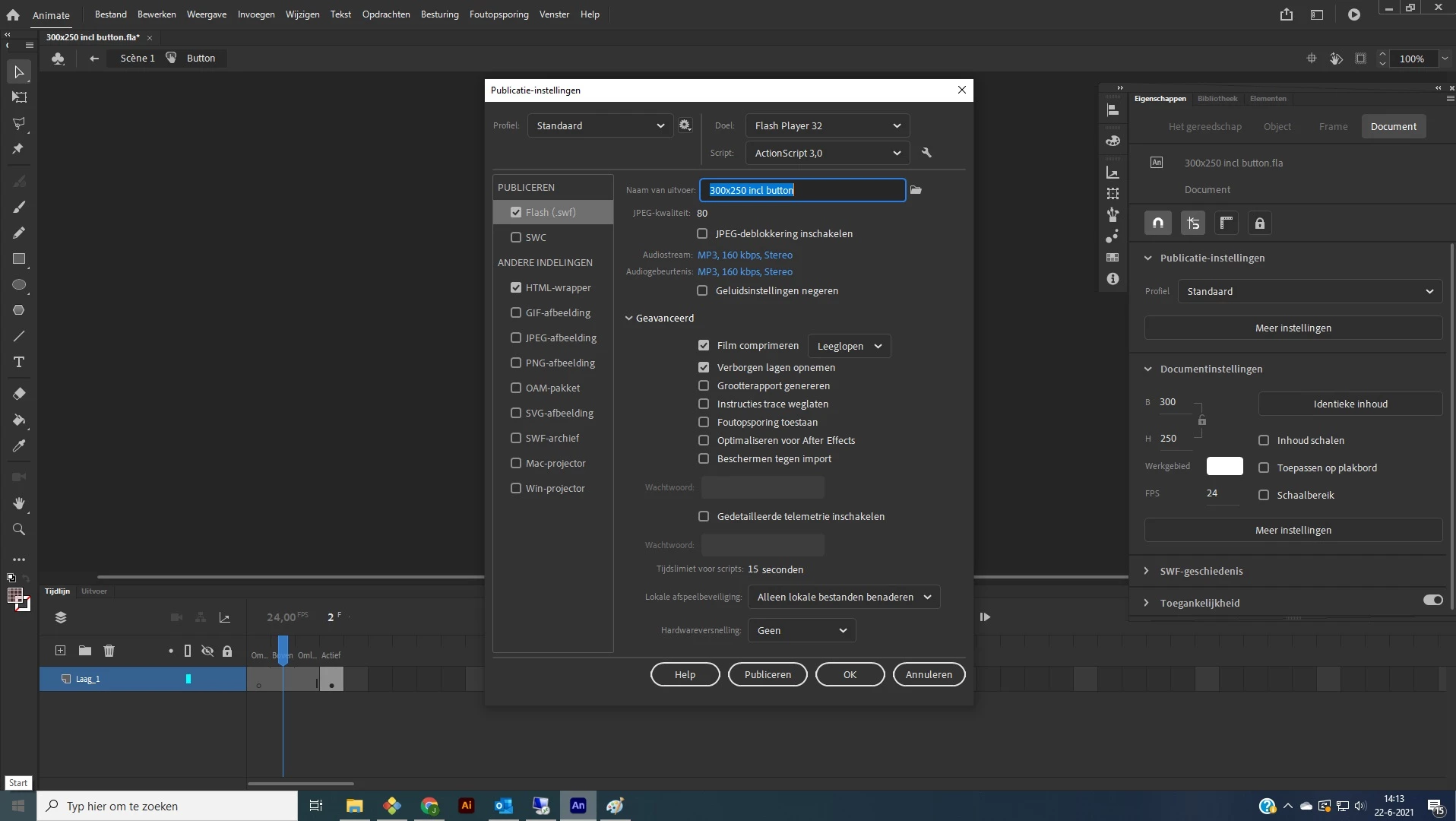Select the Text tool
This screenshot has width=1456, height=821.
pos(19,362)
